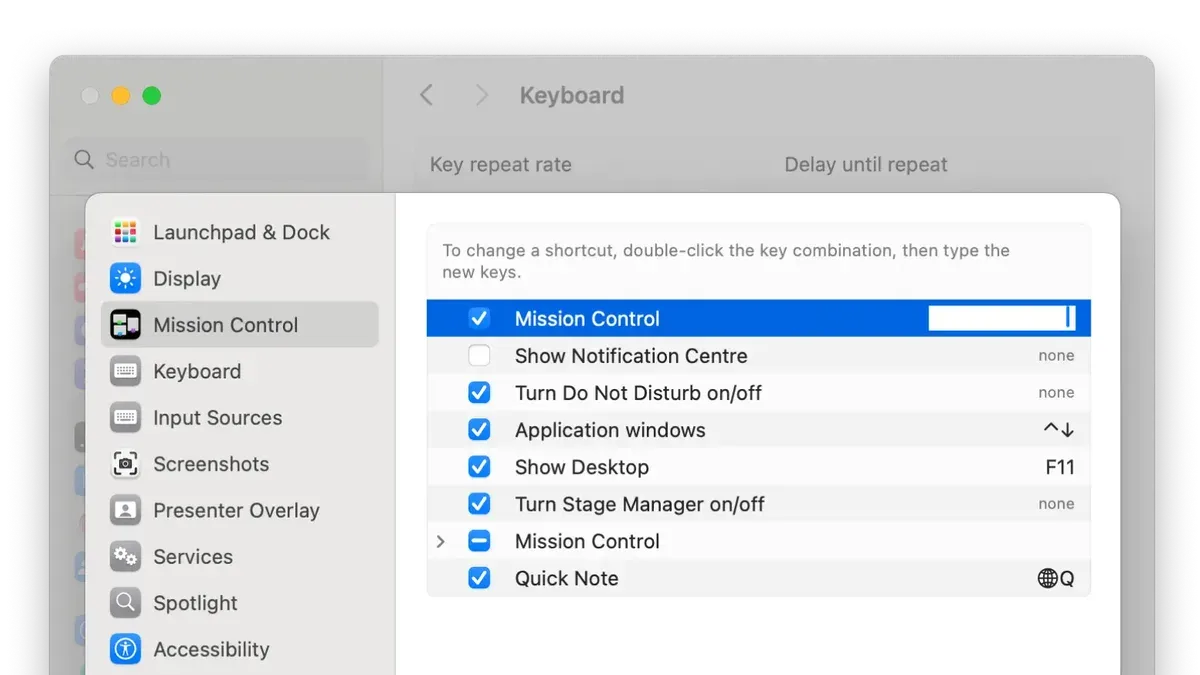Uncheck Application windows checkbox
Viewport: 1200px width, 675px height.
tap(479, 430)
